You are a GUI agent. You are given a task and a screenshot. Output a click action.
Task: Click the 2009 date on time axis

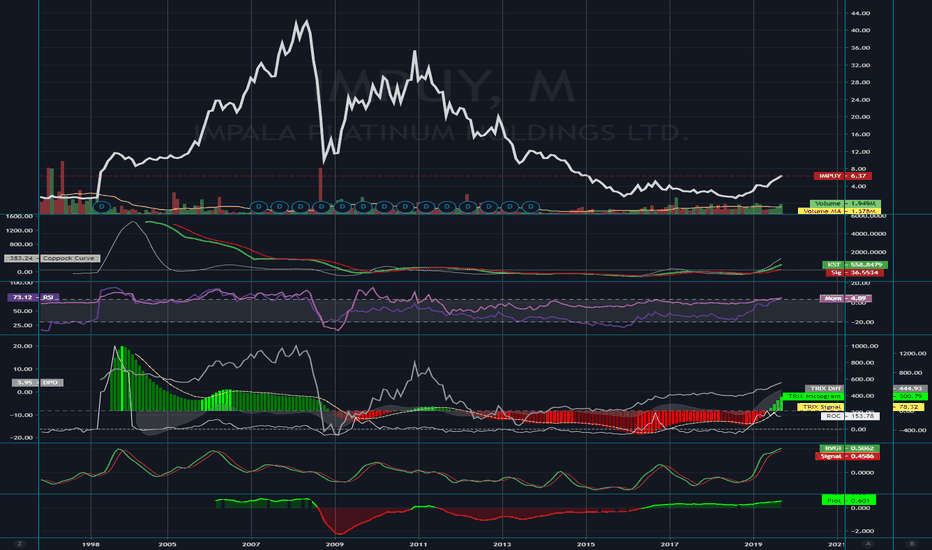click(335, 544)
